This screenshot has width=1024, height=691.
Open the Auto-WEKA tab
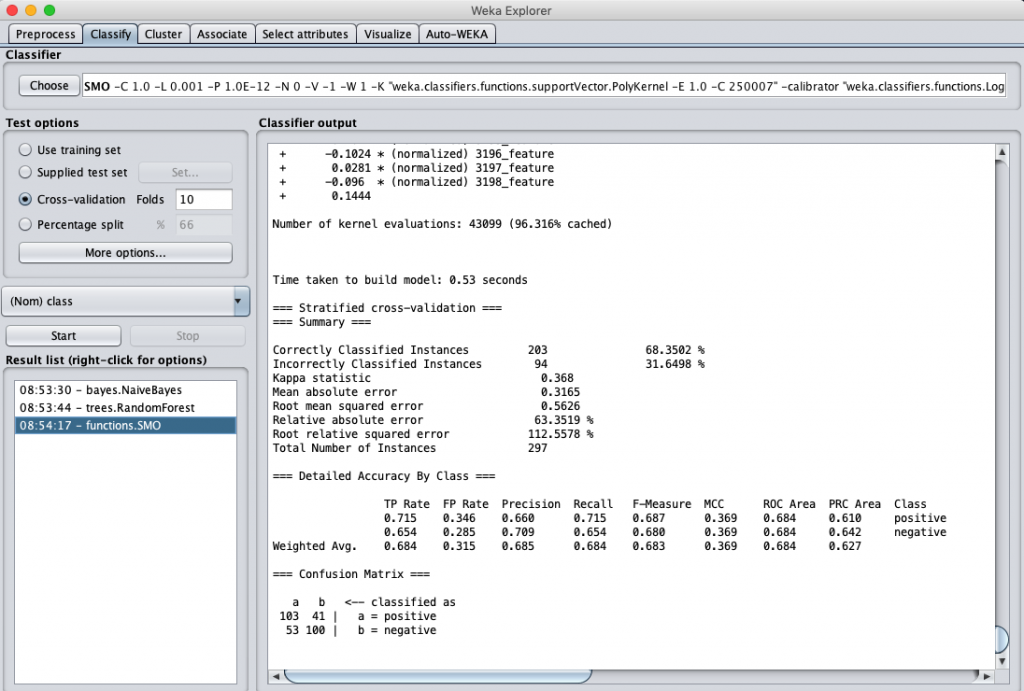click(456, 34)
